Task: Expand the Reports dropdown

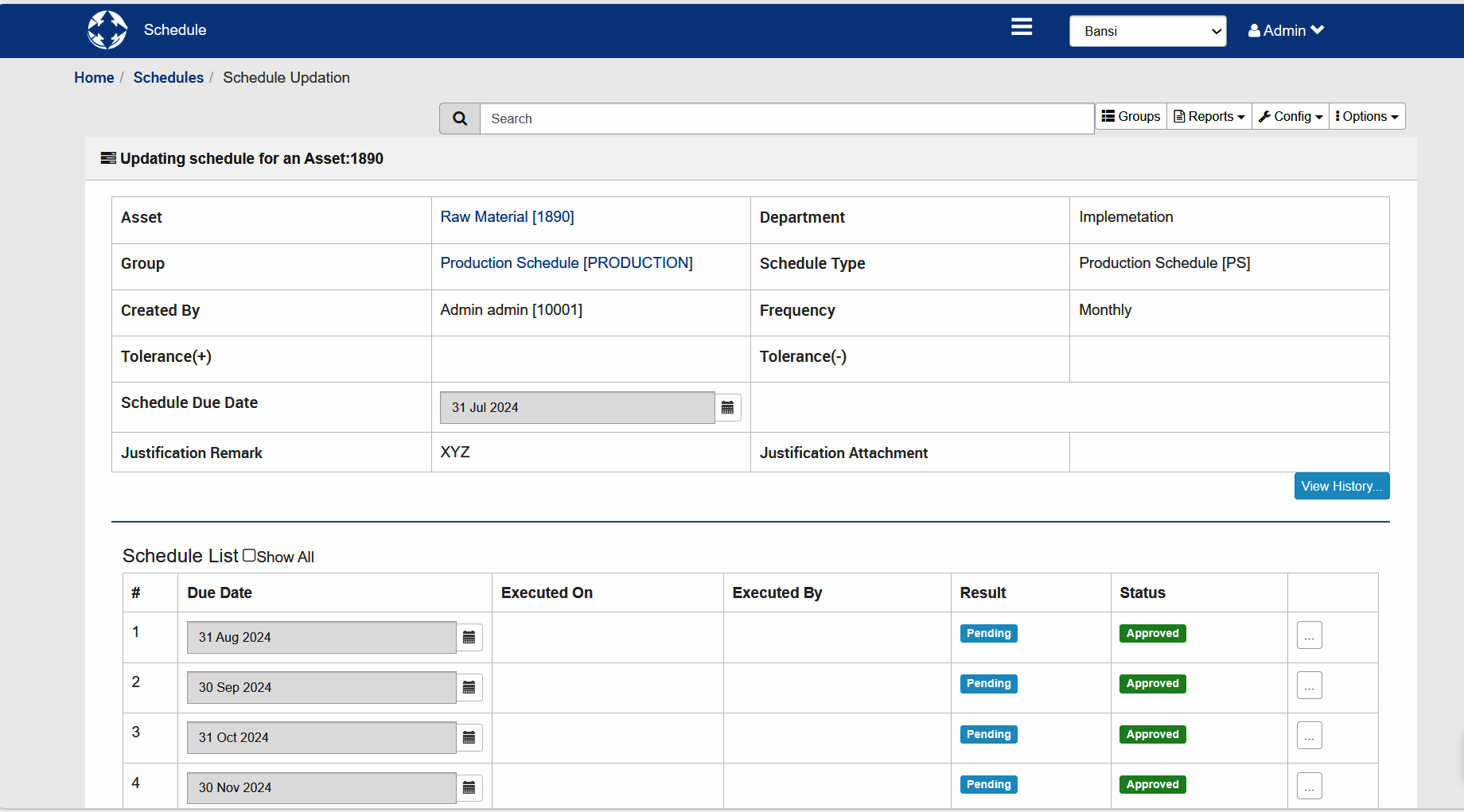Action: tap(1208, 116)
